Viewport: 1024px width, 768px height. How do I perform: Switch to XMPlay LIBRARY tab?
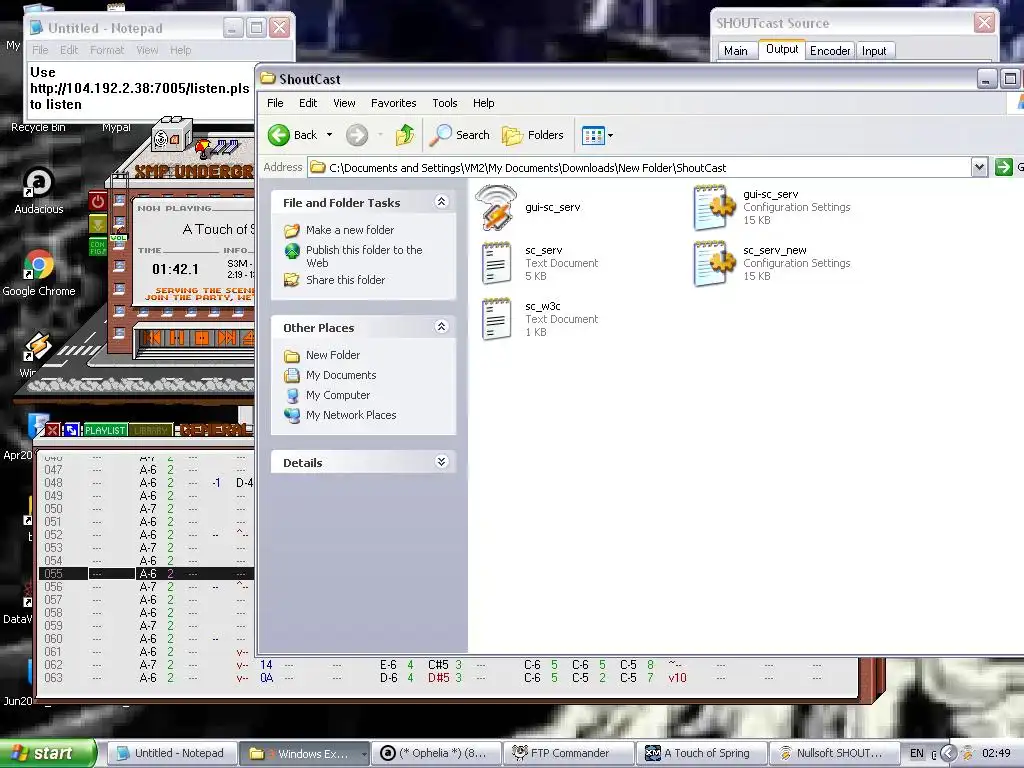point(151,430)
